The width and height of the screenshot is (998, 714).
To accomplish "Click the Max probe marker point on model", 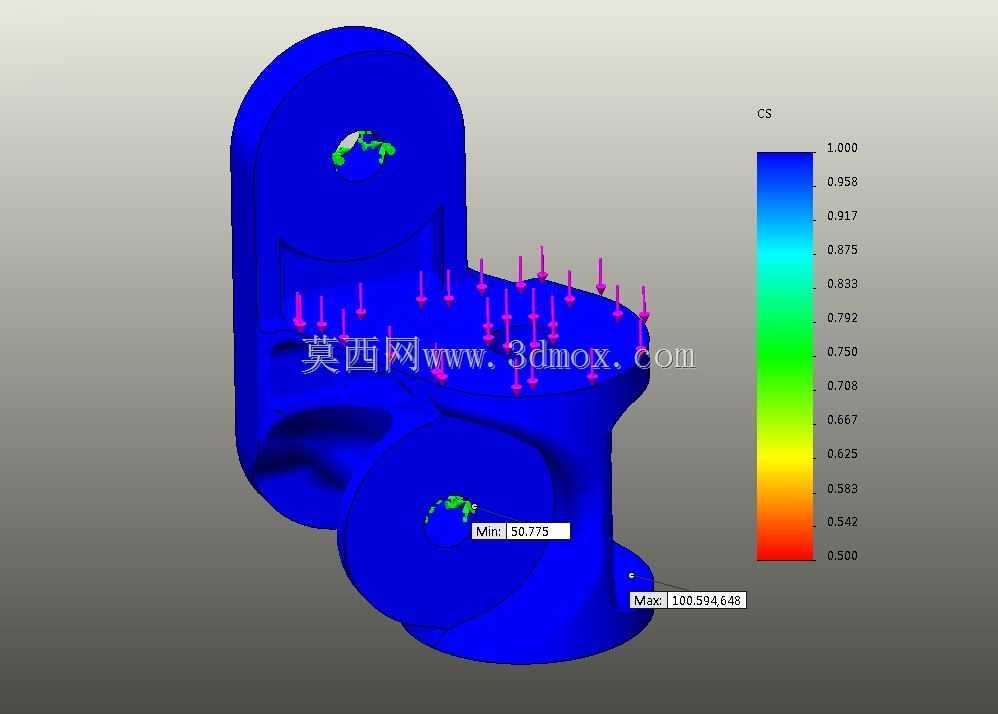I will tap(631, 575).
